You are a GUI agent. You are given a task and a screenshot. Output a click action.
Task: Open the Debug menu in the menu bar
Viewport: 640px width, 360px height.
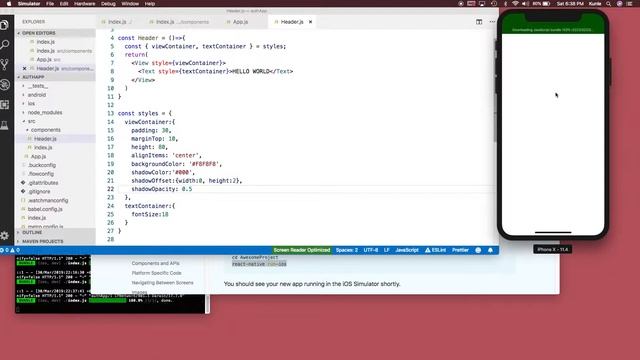(x=108, y=4)
